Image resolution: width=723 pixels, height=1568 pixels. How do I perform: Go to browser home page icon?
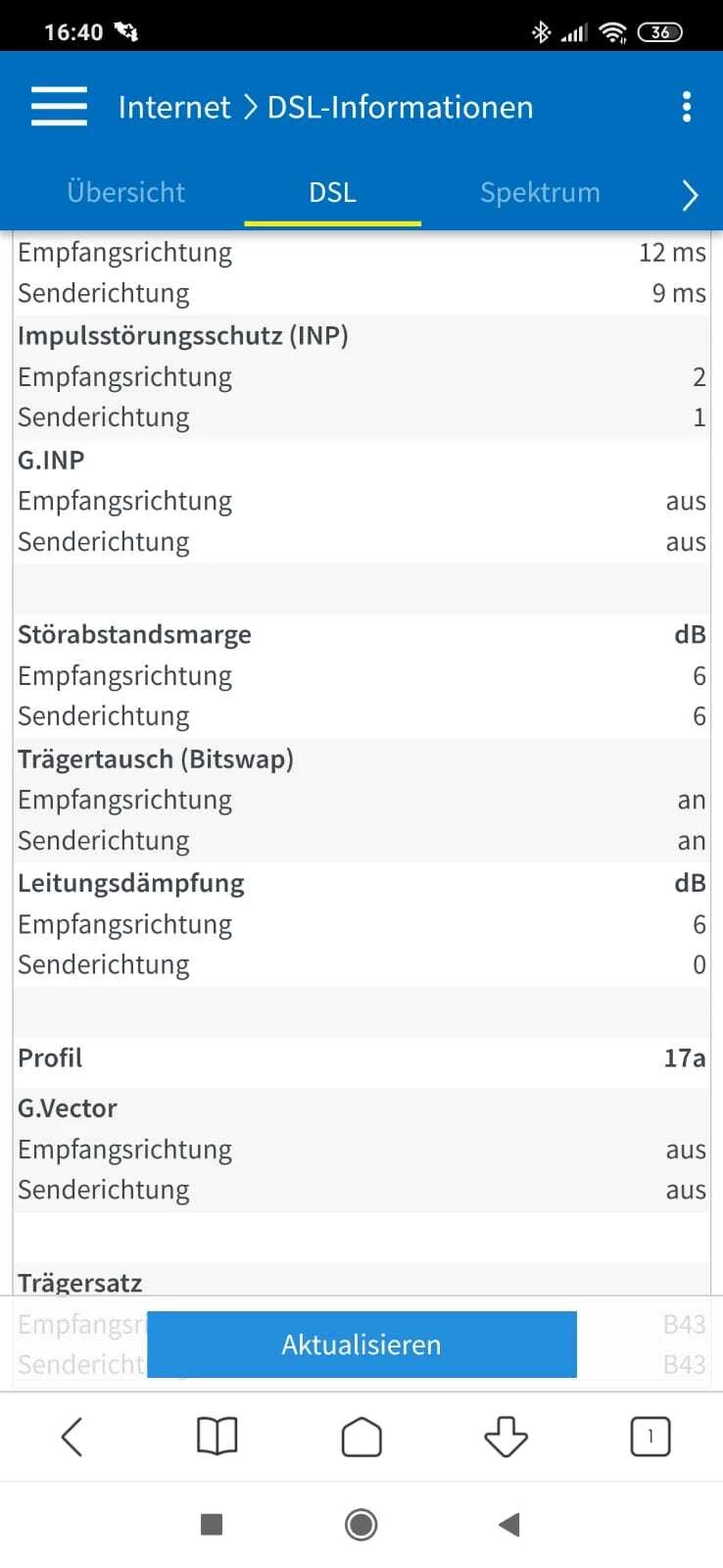[361, 1437]
